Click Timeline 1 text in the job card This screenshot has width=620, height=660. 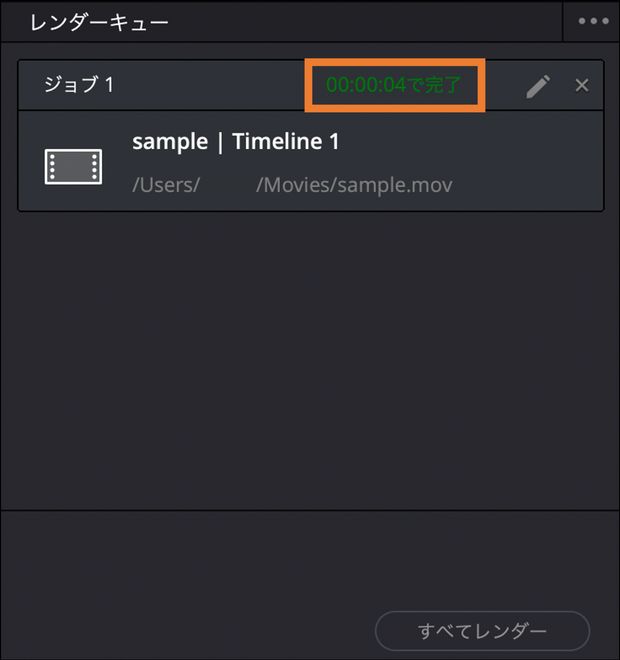286,141
